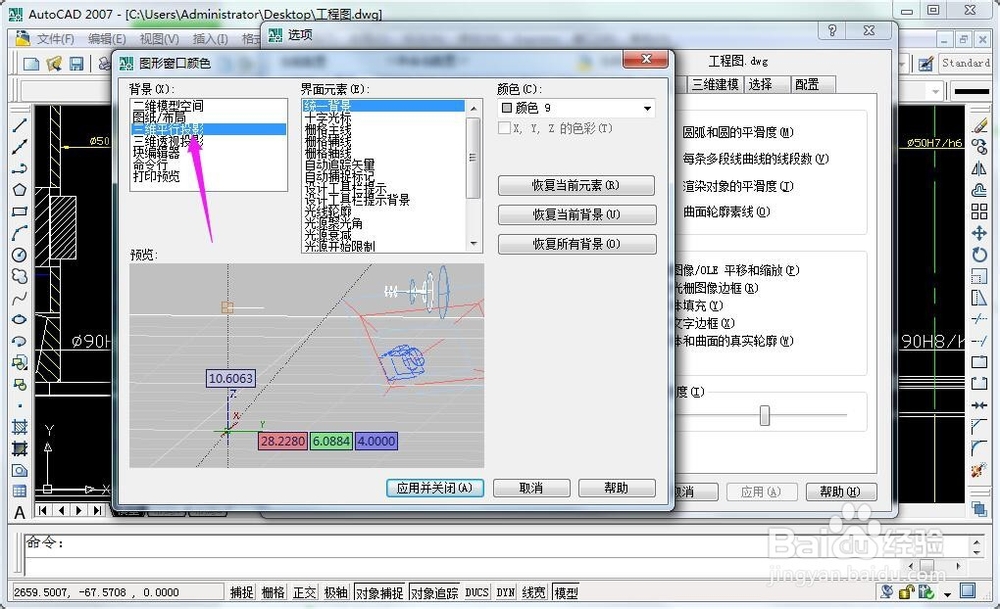
Task: Select the Mirror modify tool
Action: [x=980, y=168]
